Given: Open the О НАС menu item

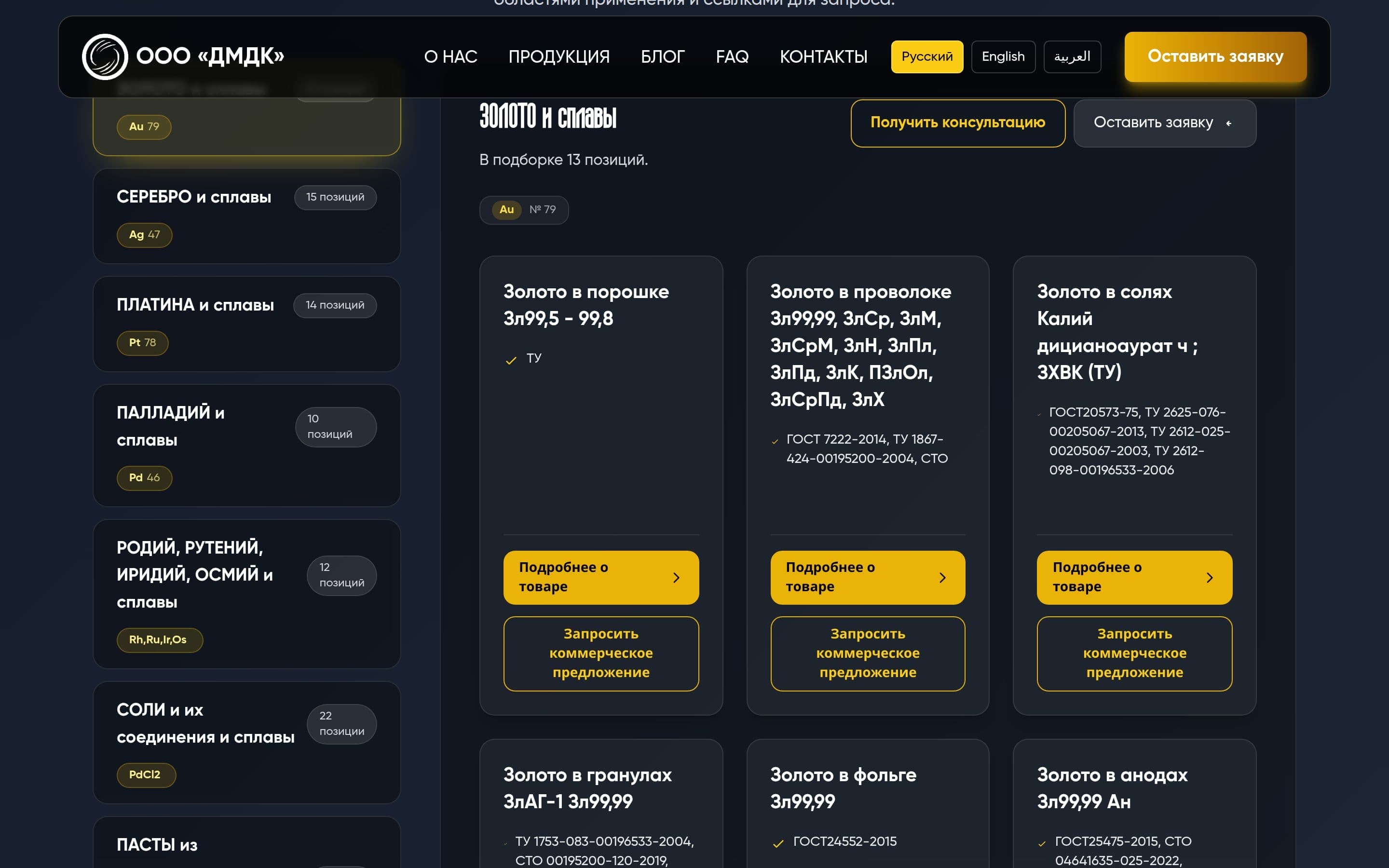Looking at the screenshot, I should point(450,56).
